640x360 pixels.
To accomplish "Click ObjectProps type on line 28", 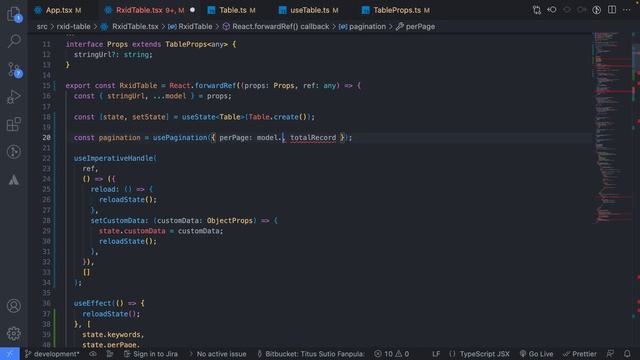I will [230, 220].
